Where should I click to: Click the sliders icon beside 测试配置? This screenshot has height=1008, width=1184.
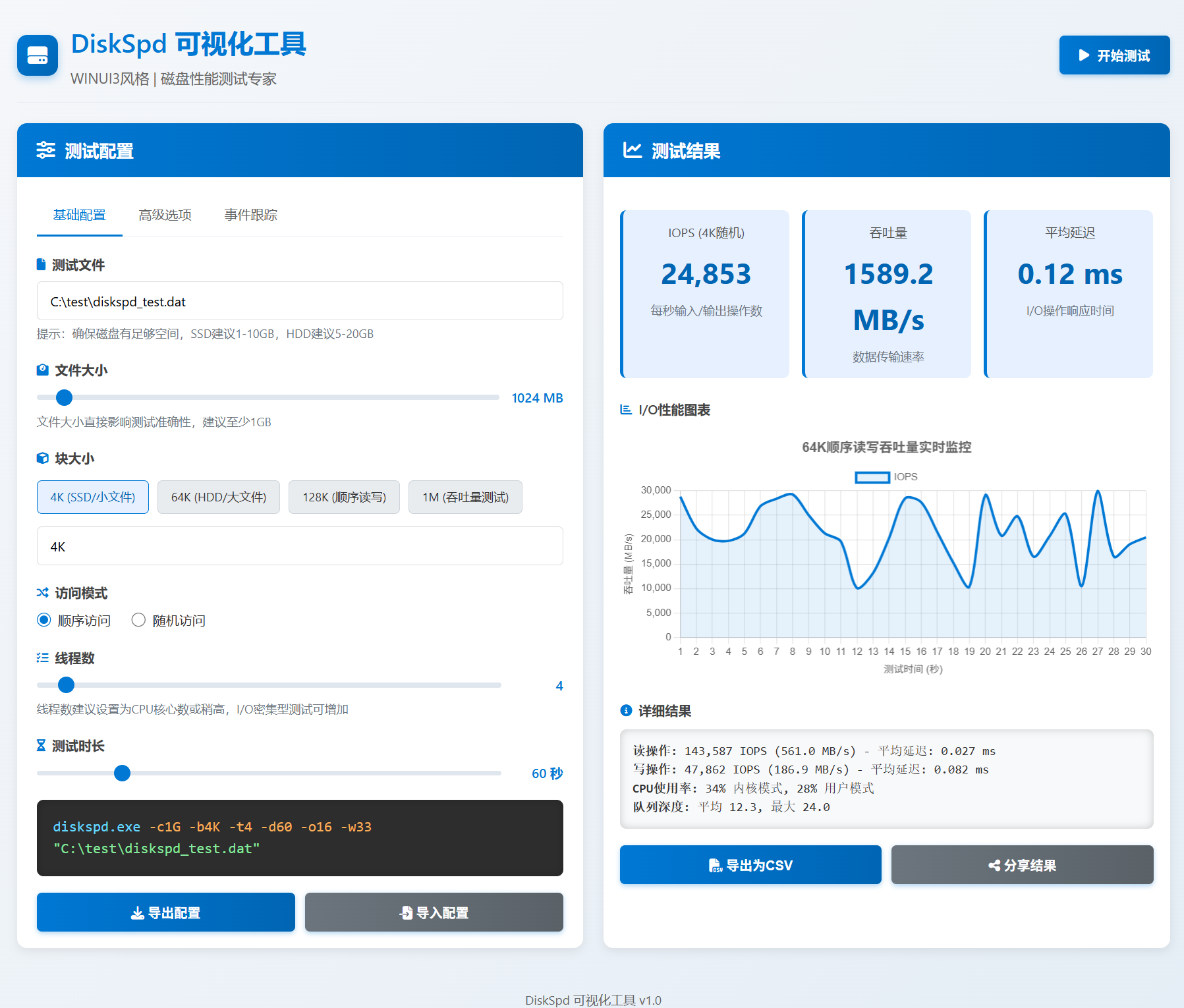(45, 150)
